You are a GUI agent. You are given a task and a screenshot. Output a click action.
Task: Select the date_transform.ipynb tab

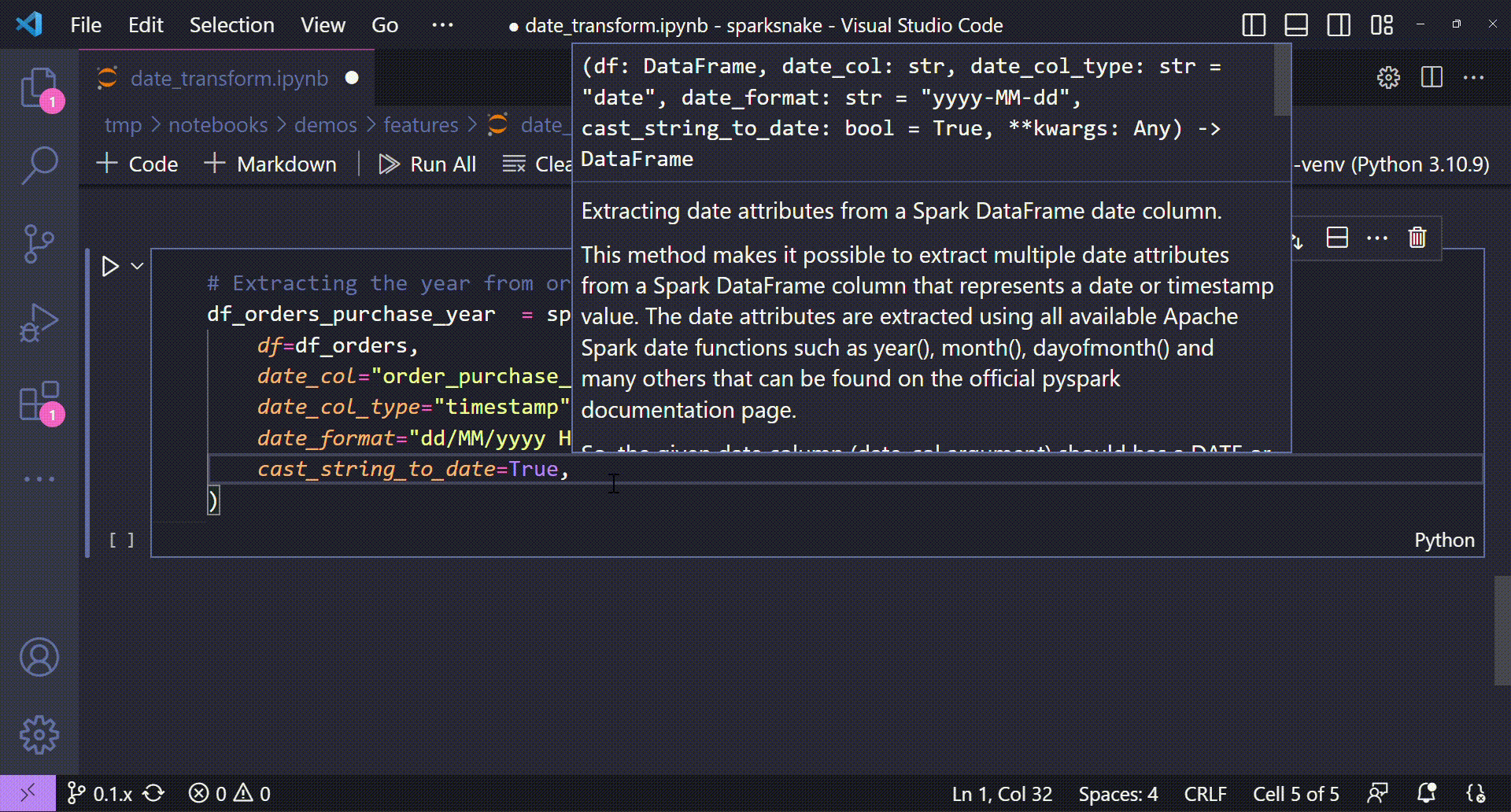(x=228, y=78)
